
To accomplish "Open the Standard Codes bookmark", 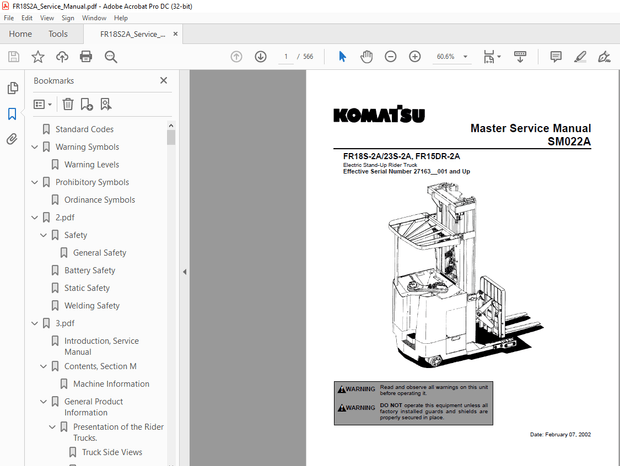I will (x=84, y=129).
